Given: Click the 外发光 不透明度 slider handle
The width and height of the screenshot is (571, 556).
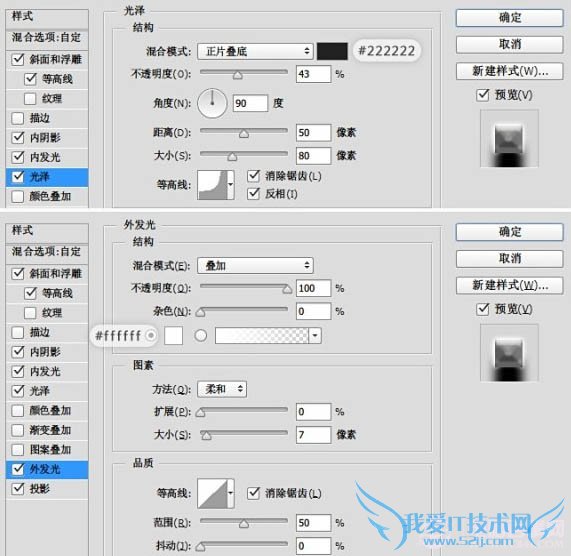Looking at the screenshot, I should pyautogui.click(x=287, y=289).
